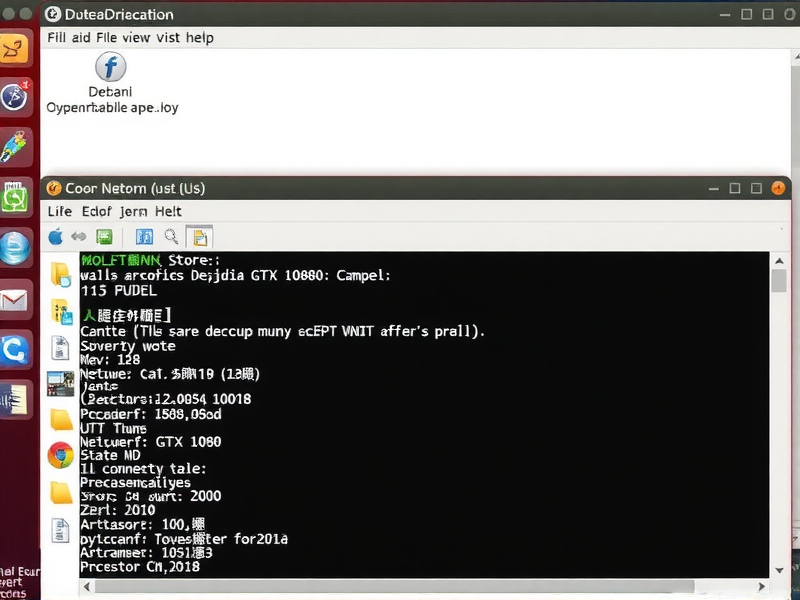
Task: Click the Apple icon on the toolbar
Action: [x=57, y=237]
